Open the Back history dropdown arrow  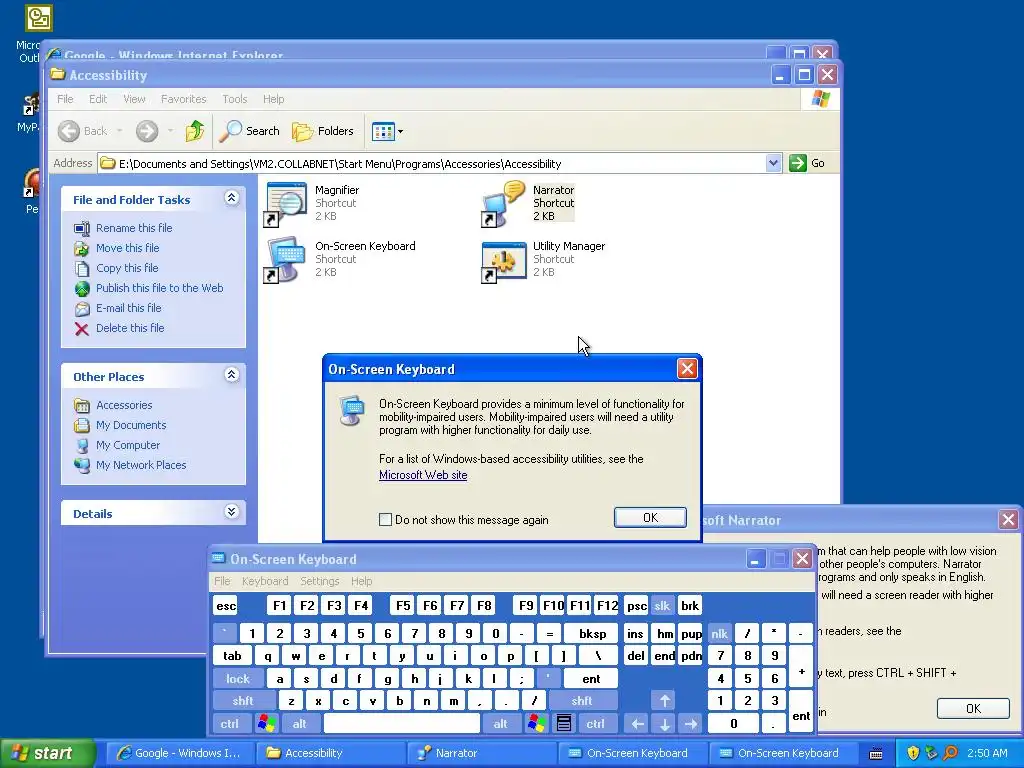120,131
